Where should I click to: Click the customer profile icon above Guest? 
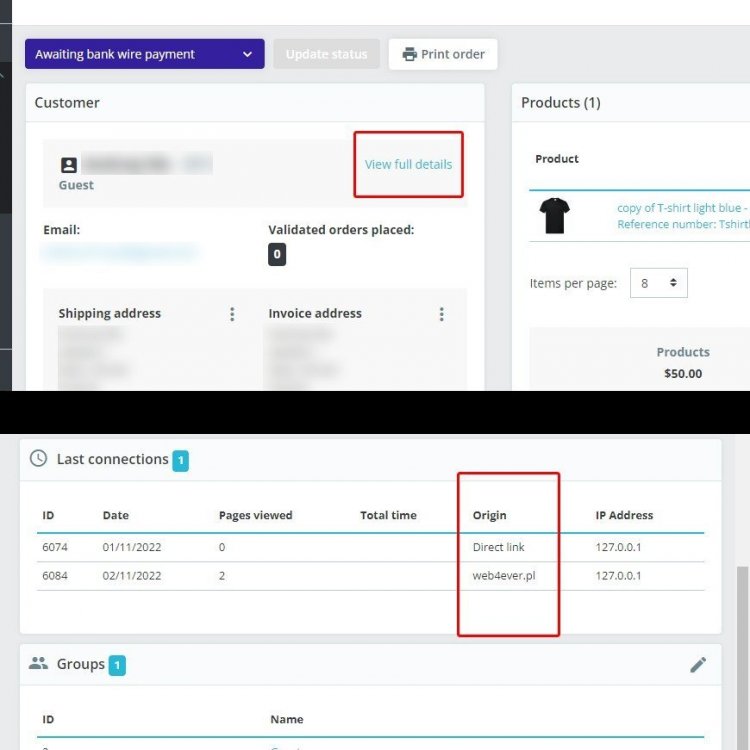[69, 165]
